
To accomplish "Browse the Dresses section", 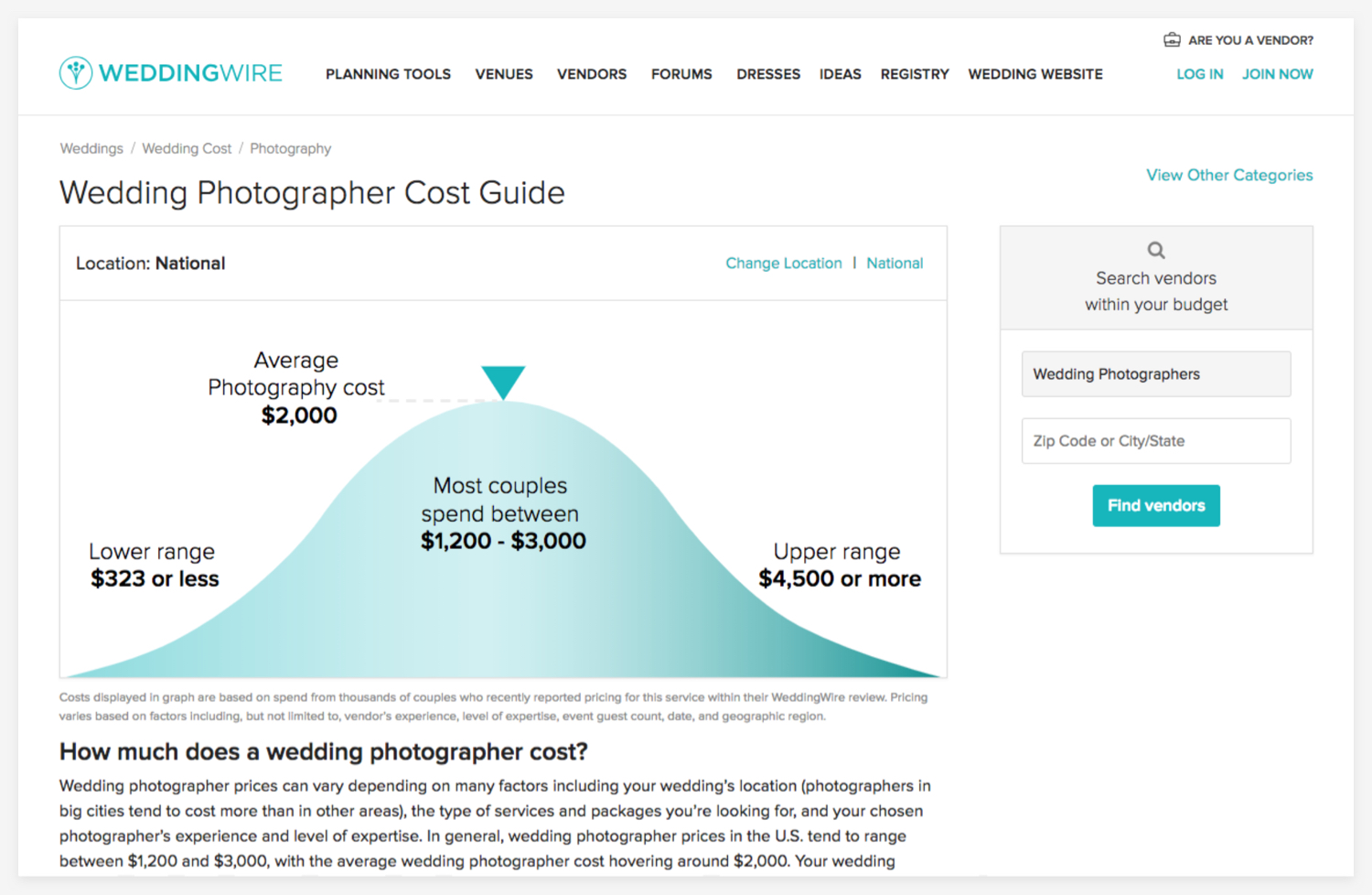I will pos(768,74).
